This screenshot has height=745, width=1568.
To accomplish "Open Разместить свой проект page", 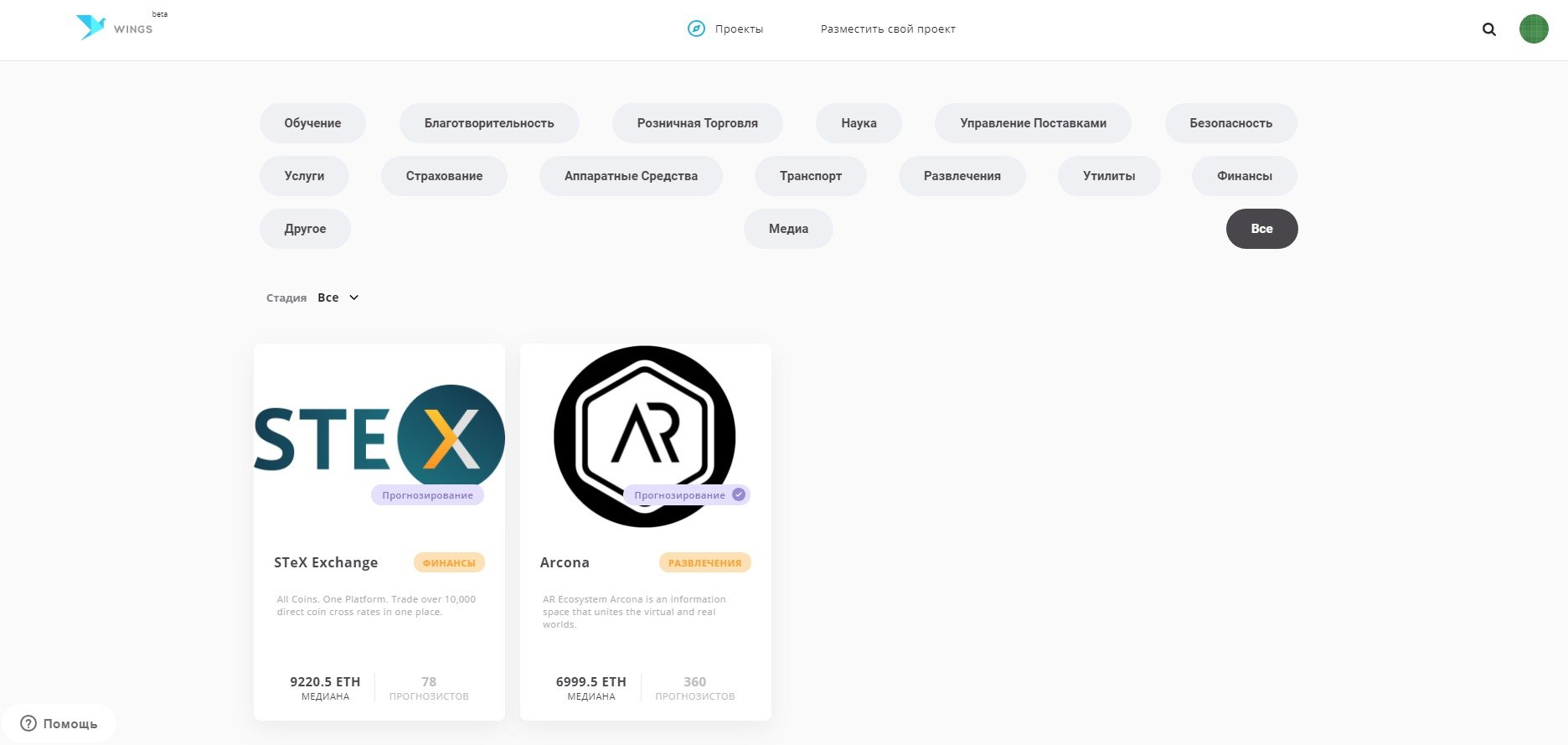I will pyautogui.click(x=888, y=29).
